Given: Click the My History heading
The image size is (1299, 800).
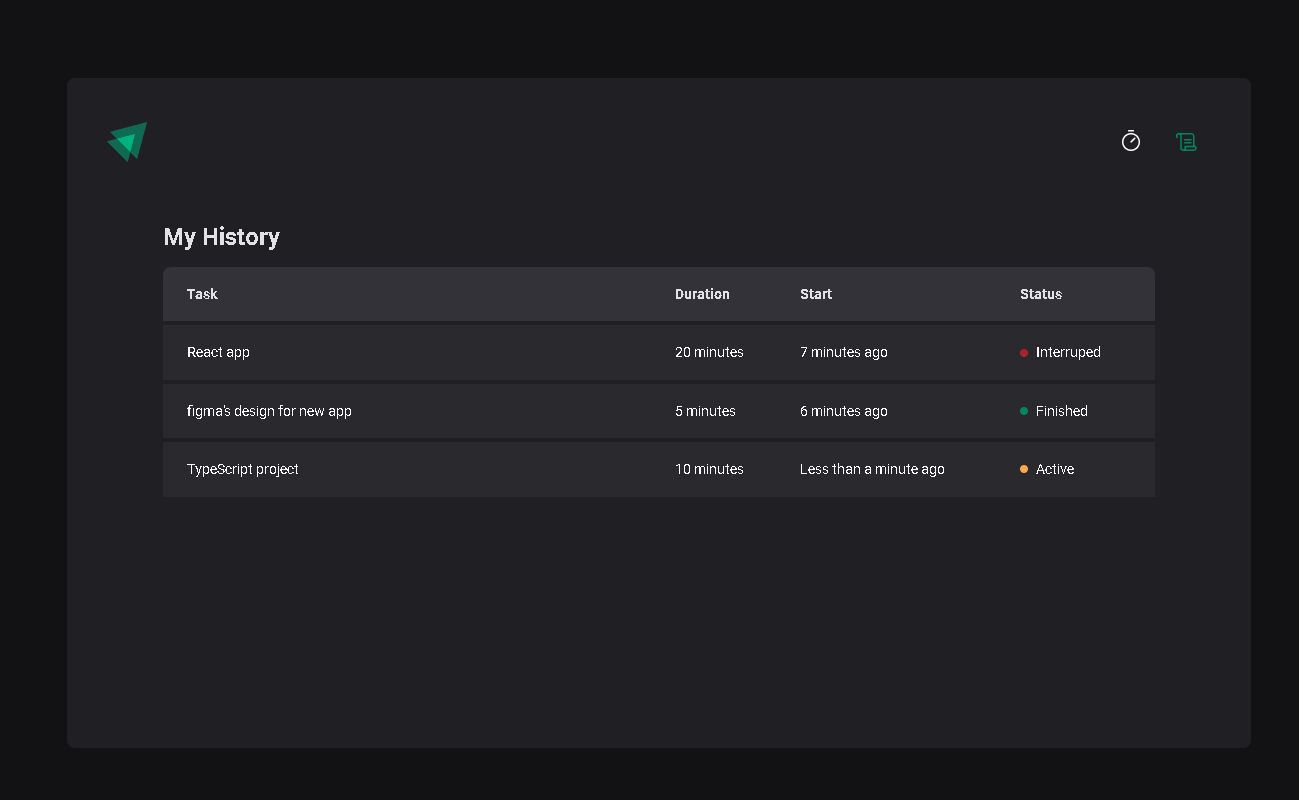Looking at the screenshot, I should pos(222,237).
